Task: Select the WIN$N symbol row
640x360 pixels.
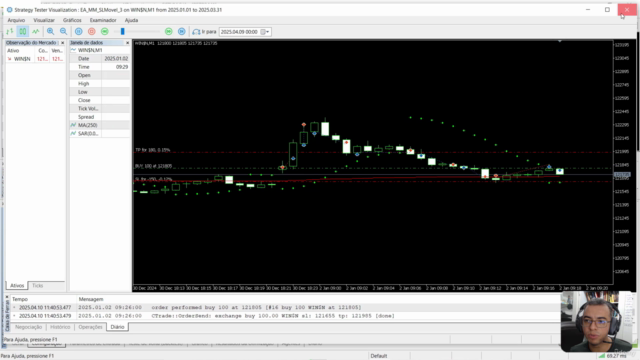Action: pyautogui.click(x=35, y=59)
